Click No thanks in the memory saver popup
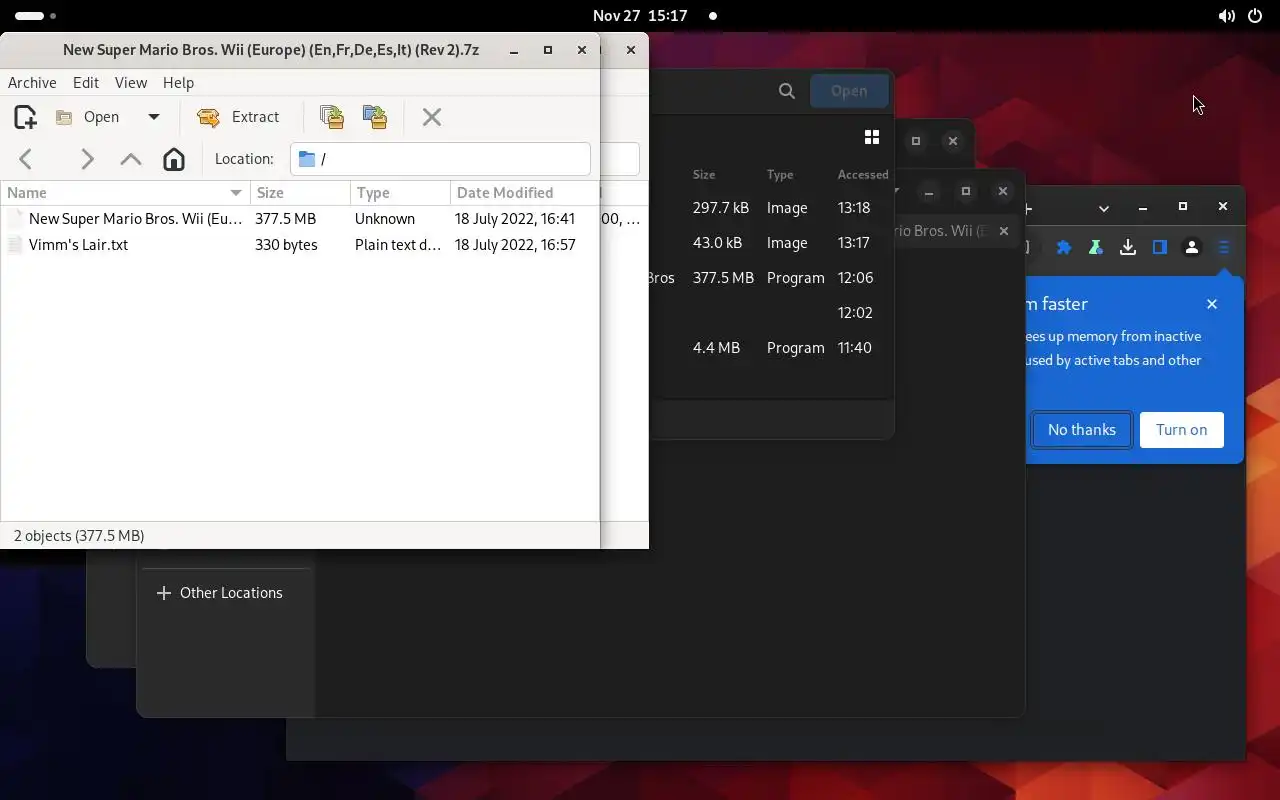This screenshot has width=1280, height=800. [x=1082, y=430]
